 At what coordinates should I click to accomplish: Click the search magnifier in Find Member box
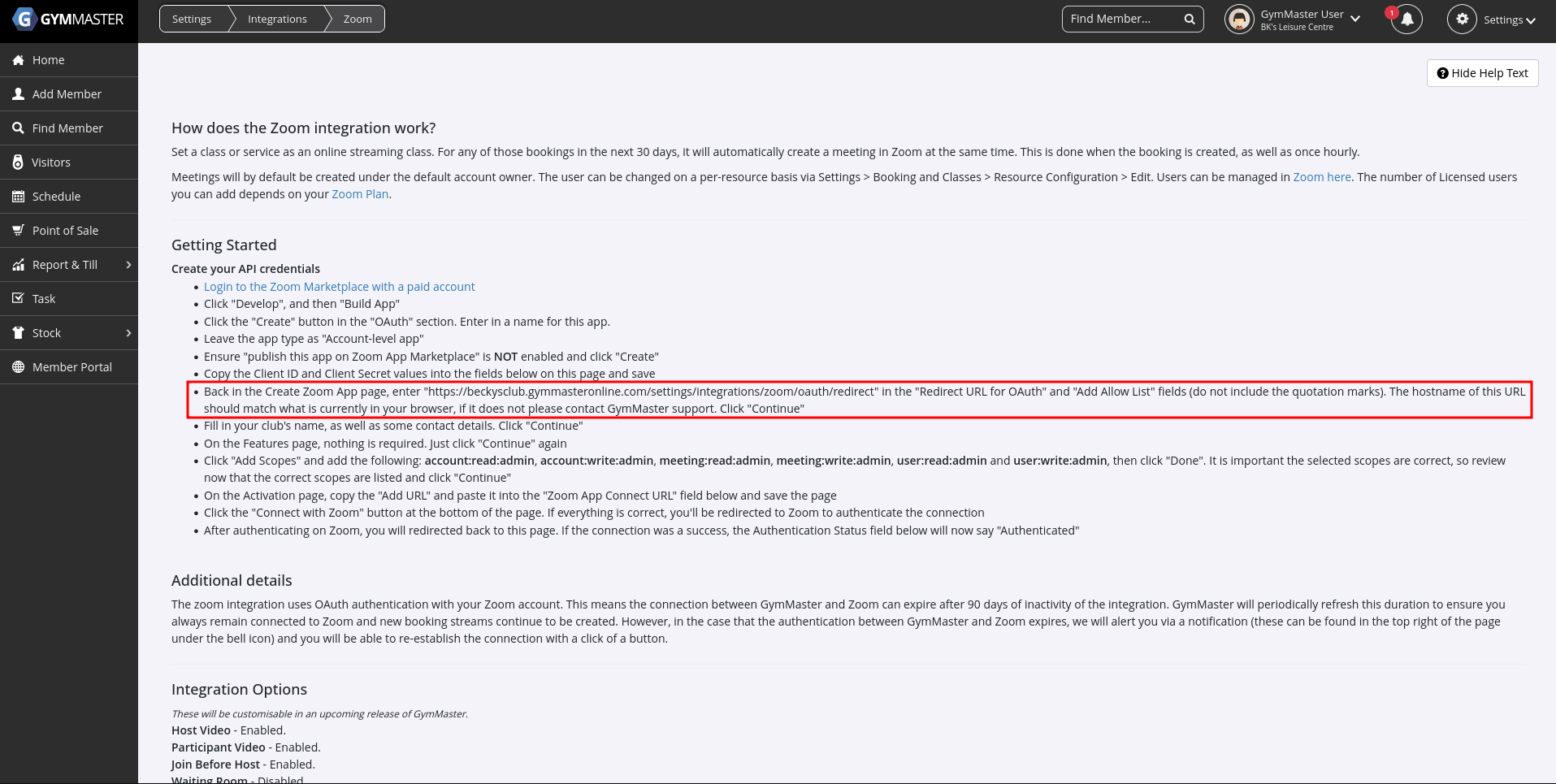pos(1189,19)
